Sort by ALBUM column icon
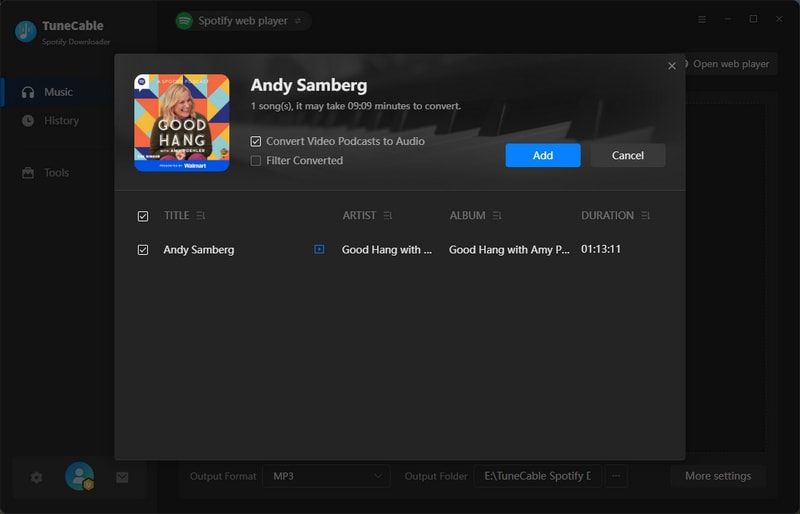 tap(497, 216)
